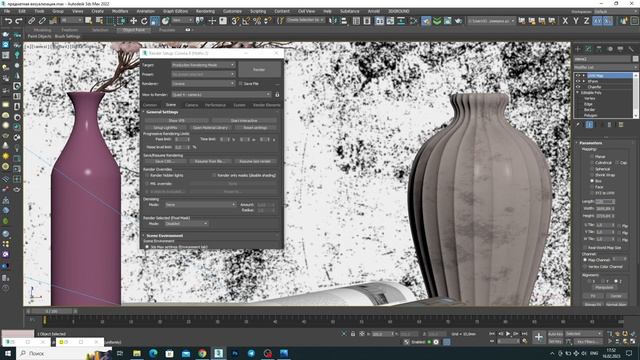
Task: Select the Vertex Color Channel radio button
Action: [585, 267]
